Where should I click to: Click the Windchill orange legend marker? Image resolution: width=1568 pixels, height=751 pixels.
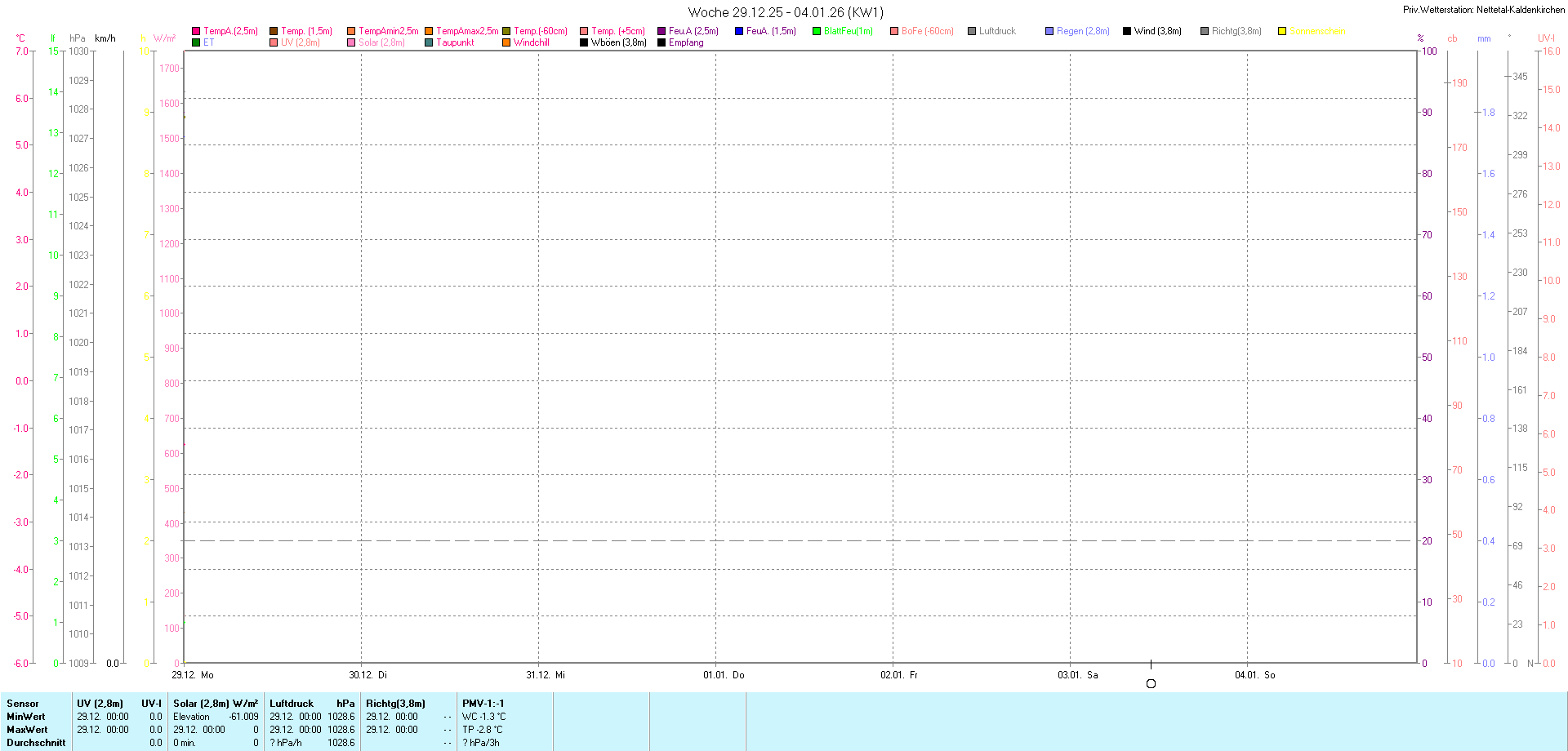pos(506,42)
